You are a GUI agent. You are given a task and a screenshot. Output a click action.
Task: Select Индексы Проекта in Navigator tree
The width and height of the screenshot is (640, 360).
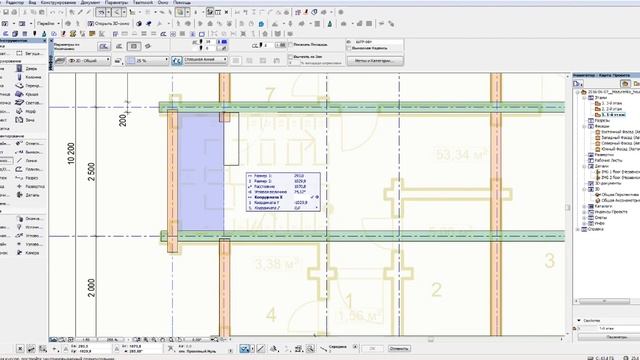click(608, 212)
